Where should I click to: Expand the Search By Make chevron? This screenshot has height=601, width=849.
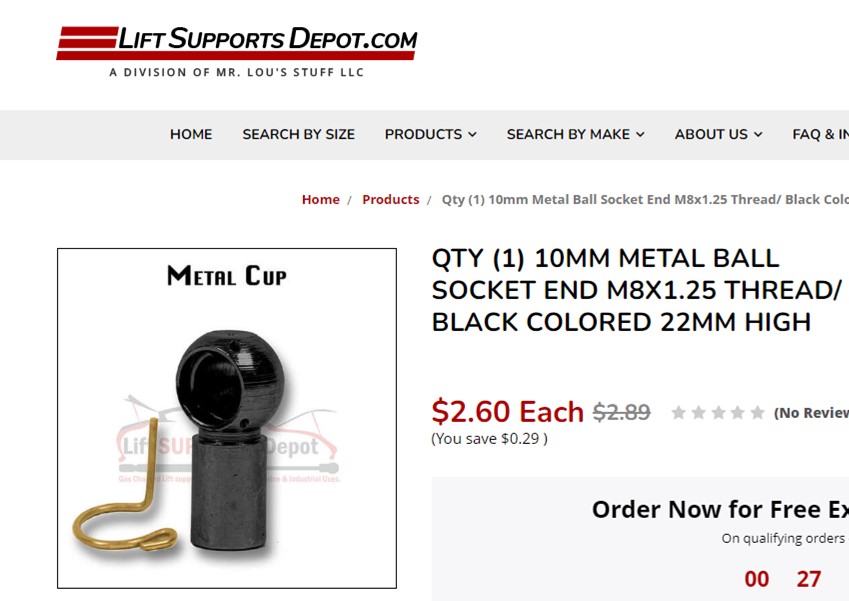coord(640,134)
